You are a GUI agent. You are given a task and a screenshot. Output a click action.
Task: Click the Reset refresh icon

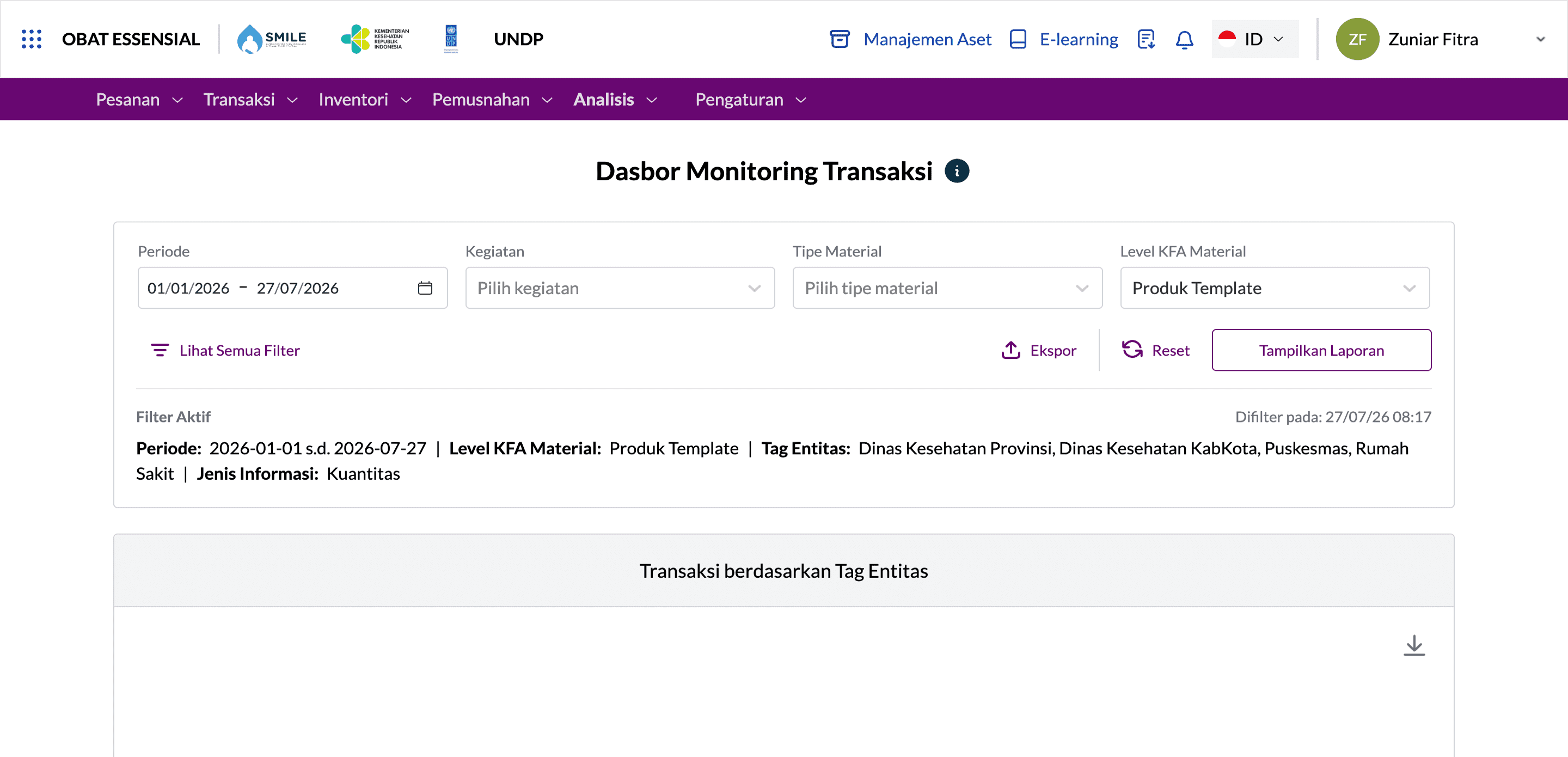click(1132, 350)
